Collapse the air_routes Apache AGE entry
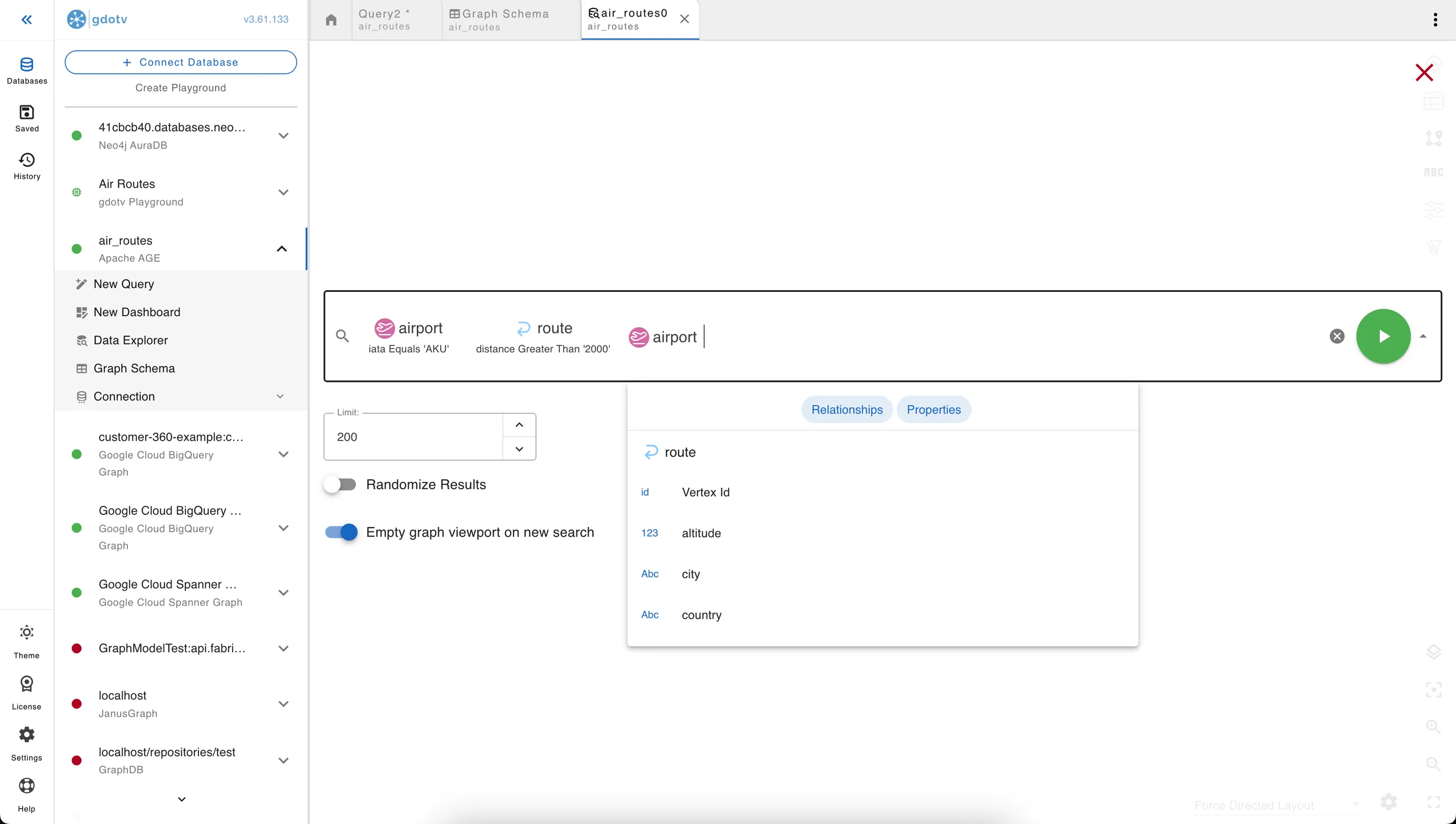This screenshot has width=1456, height=824. click(282, 249)
